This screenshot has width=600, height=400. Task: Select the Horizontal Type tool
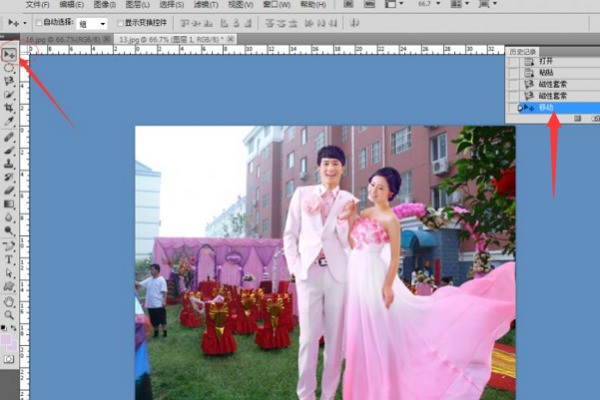tap(9, 259)
